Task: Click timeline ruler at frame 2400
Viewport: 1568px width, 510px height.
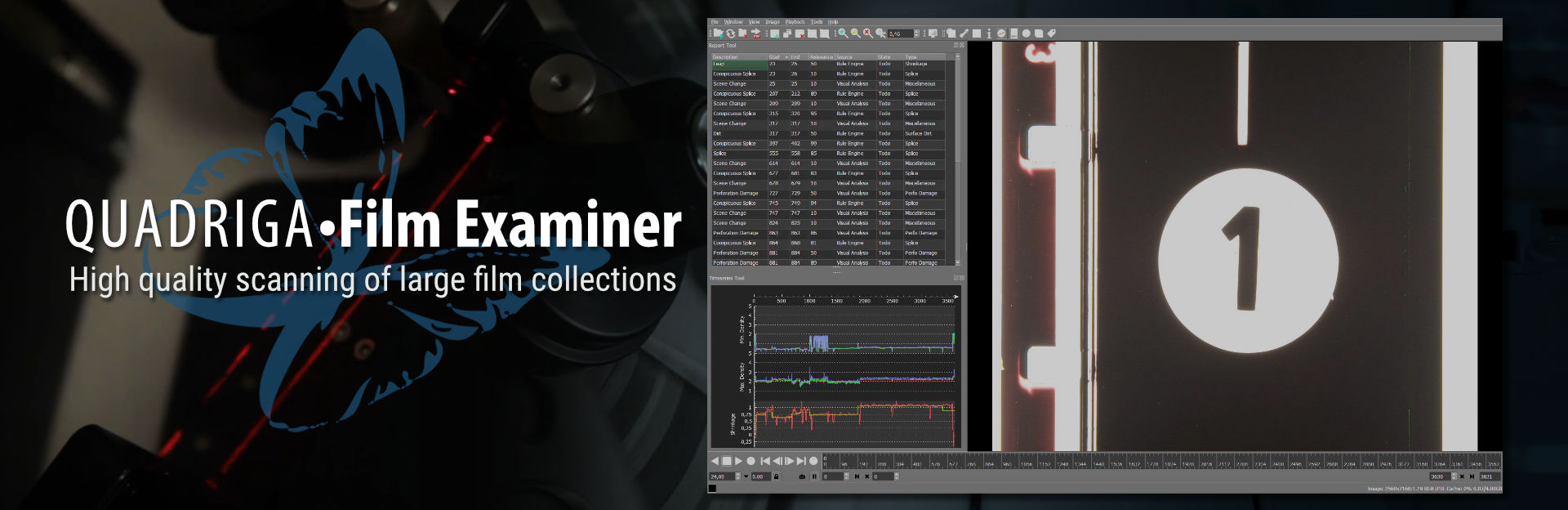Action: [x=1278, y=463]
